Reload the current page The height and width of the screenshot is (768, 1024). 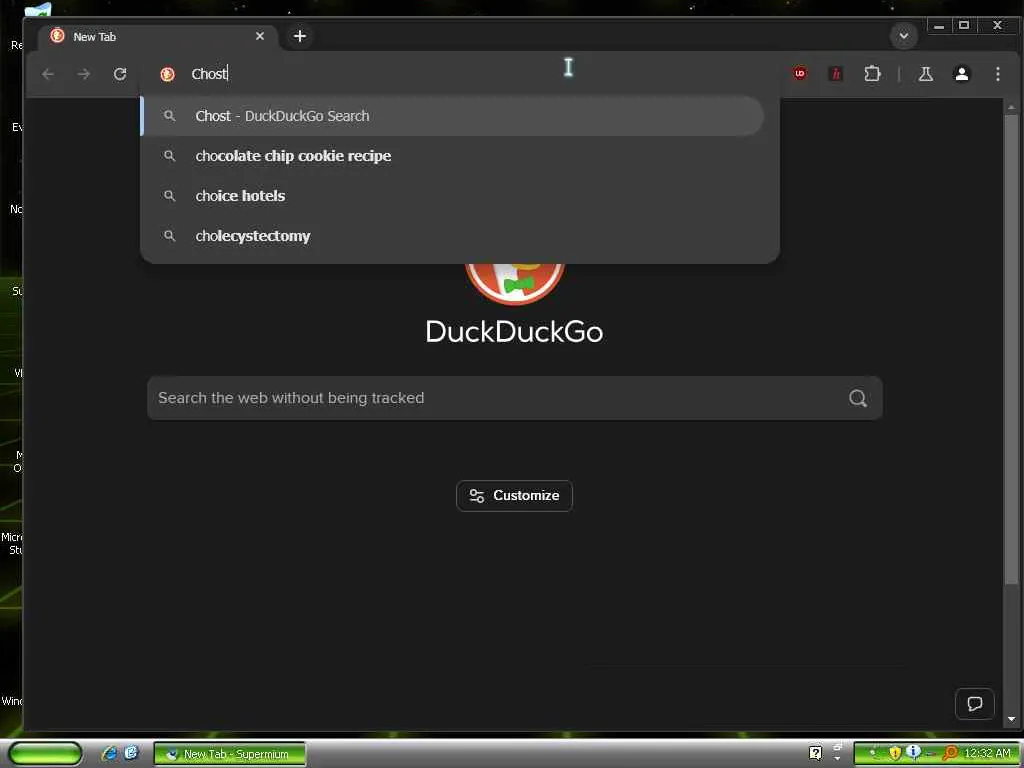tap(120, 74)
